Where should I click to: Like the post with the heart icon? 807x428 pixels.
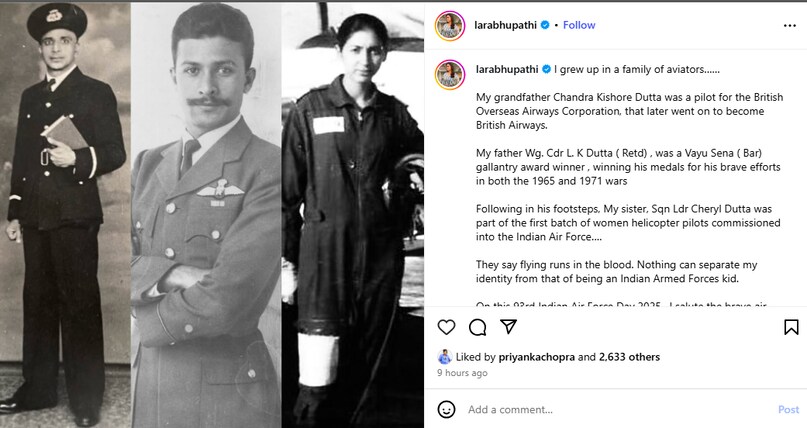[446, 327]
